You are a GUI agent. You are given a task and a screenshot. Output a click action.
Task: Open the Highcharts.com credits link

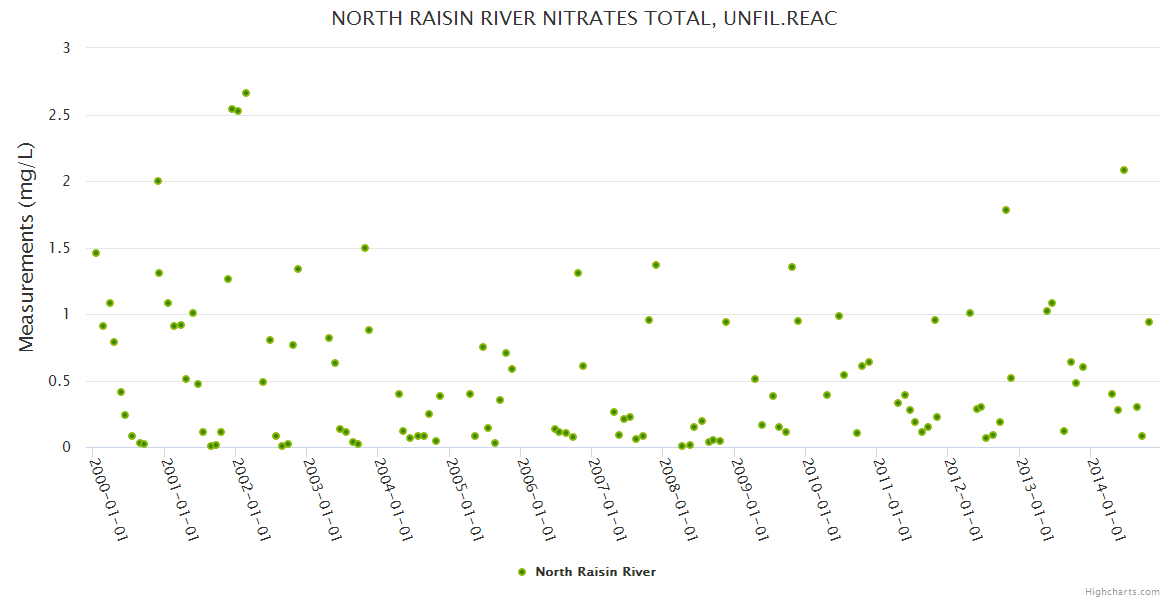pyautogui.click(x=1122, y=591)
